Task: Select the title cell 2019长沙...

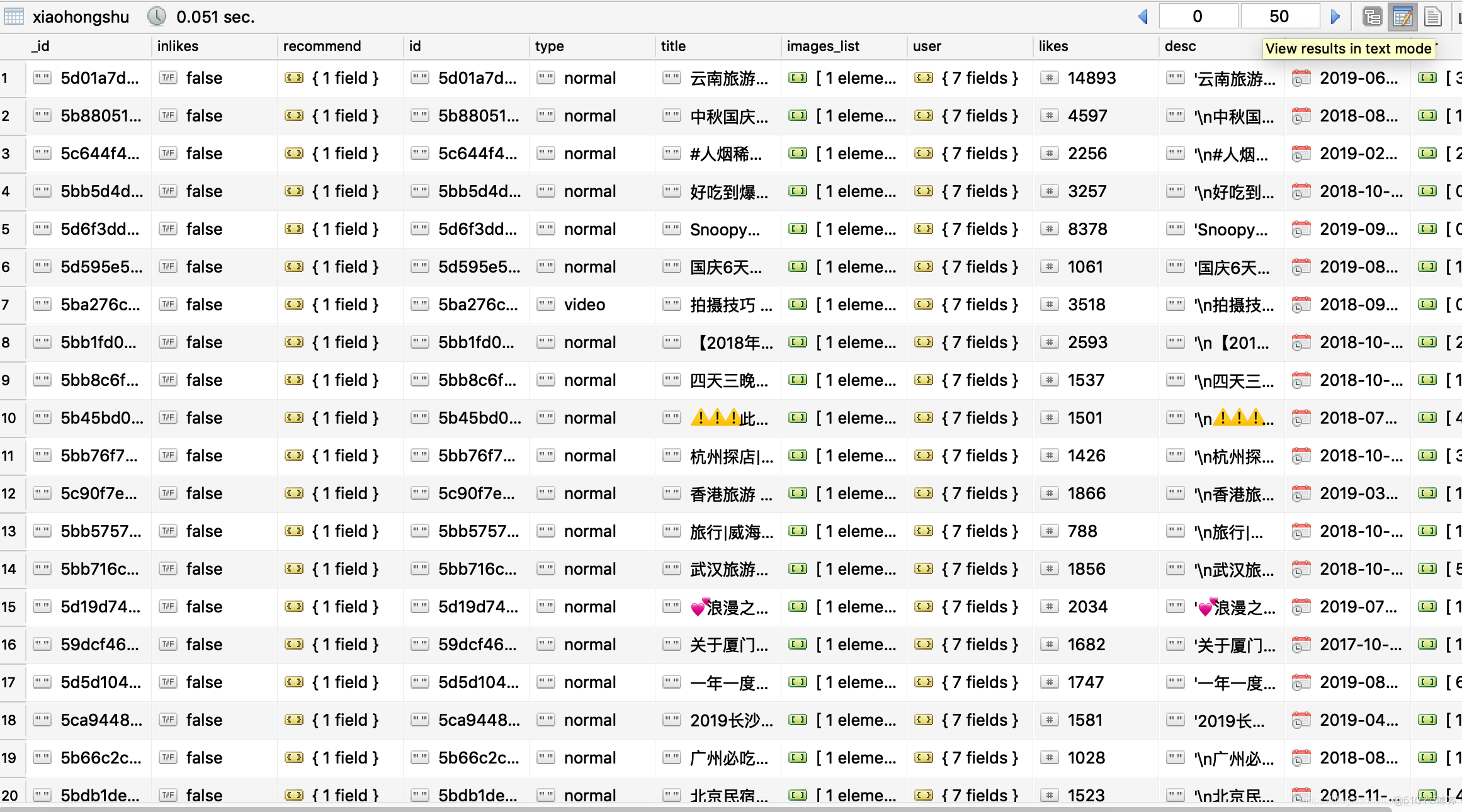Action: click(x=718, y=720)
